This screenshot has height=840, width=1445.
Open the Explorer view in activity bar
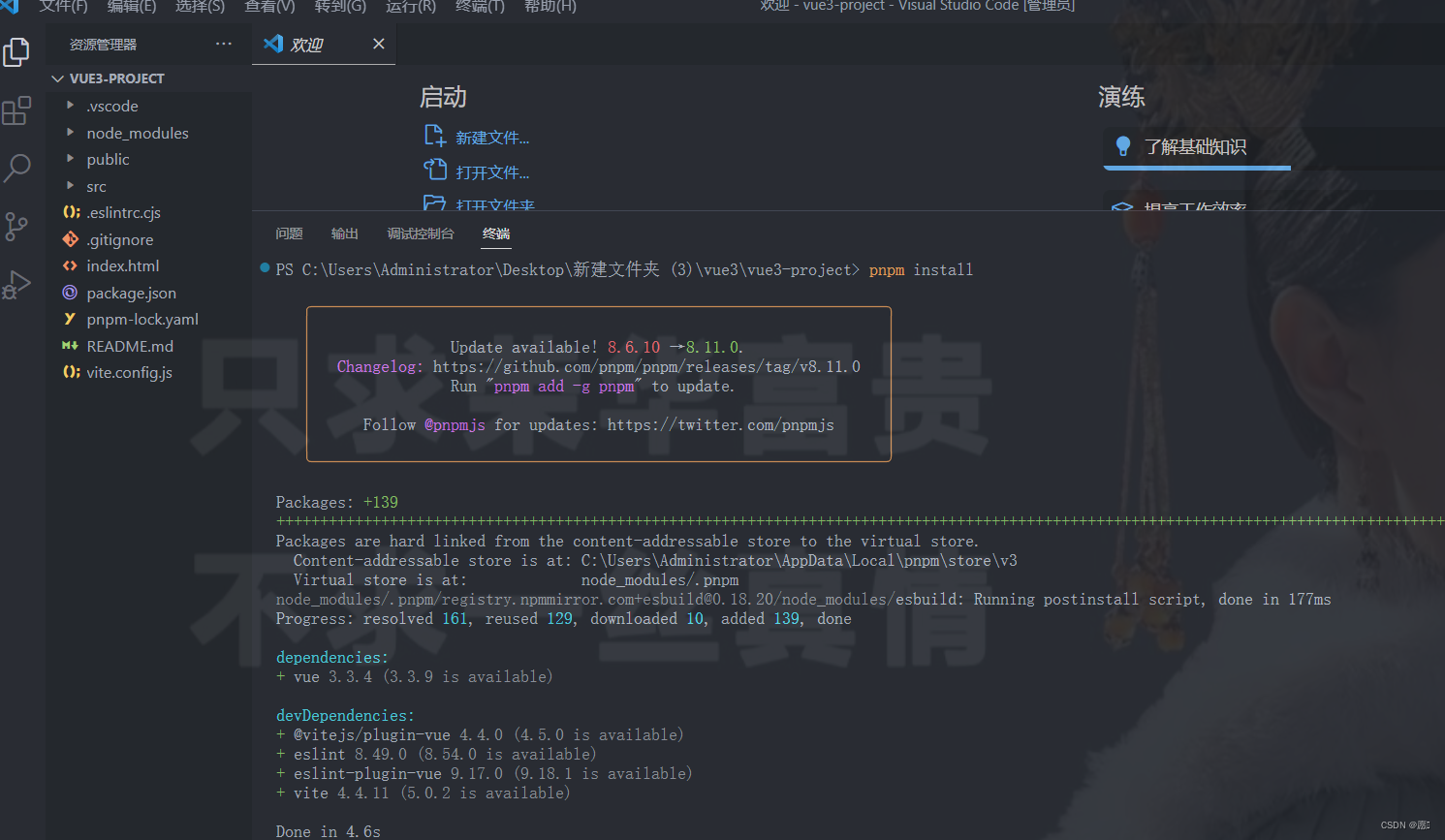click(x=16, y=52)
